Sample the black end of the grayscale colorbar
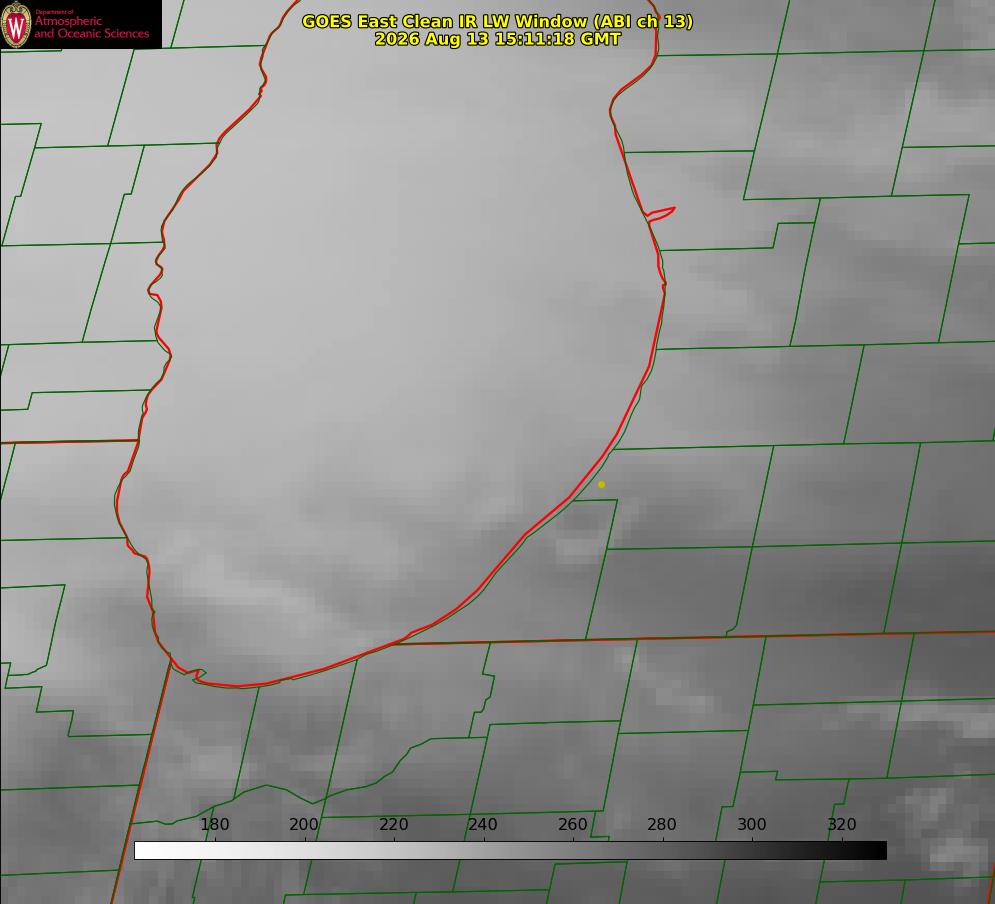The image size is (995, 904). click(878, 851)
